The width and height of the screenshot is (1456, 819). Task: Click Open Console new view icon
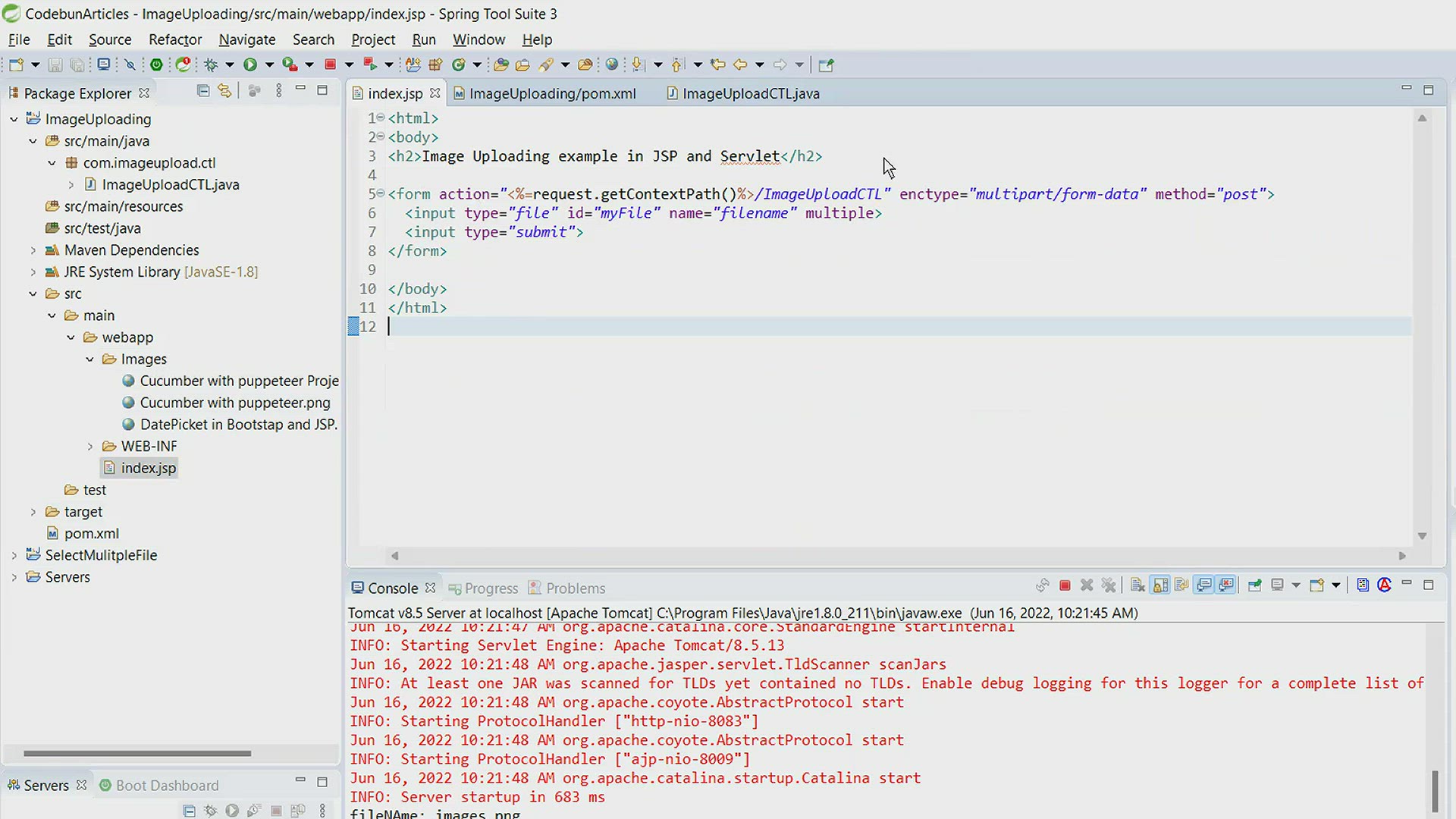pos(1317,585)
